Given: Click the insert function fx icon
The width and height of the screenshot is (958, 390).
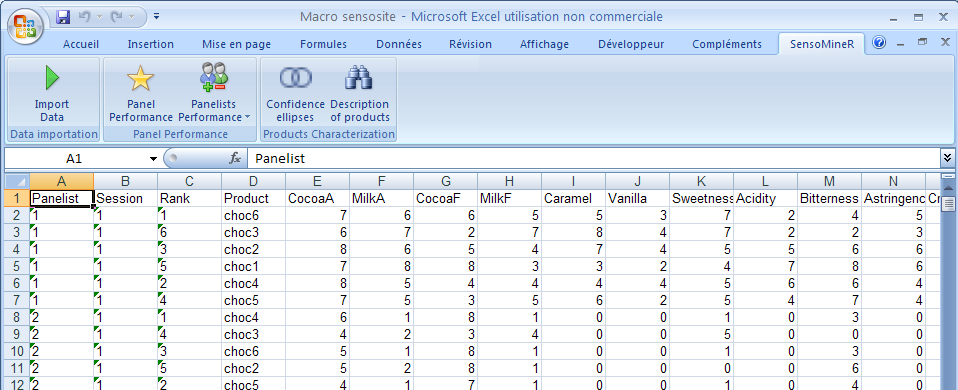Looking at the screenshot, I should click(x=235, y=159).
